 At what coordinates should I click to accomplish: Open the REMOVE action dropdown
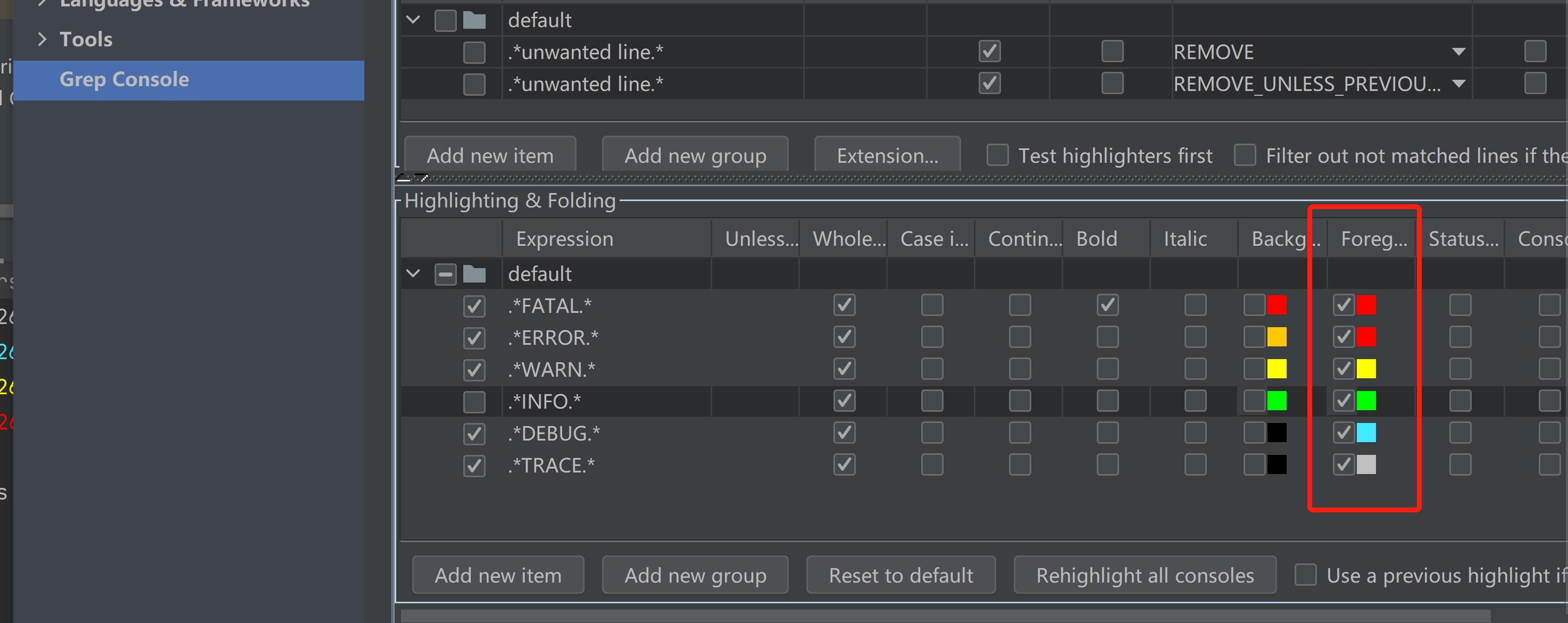click(x=1458, y=52)
